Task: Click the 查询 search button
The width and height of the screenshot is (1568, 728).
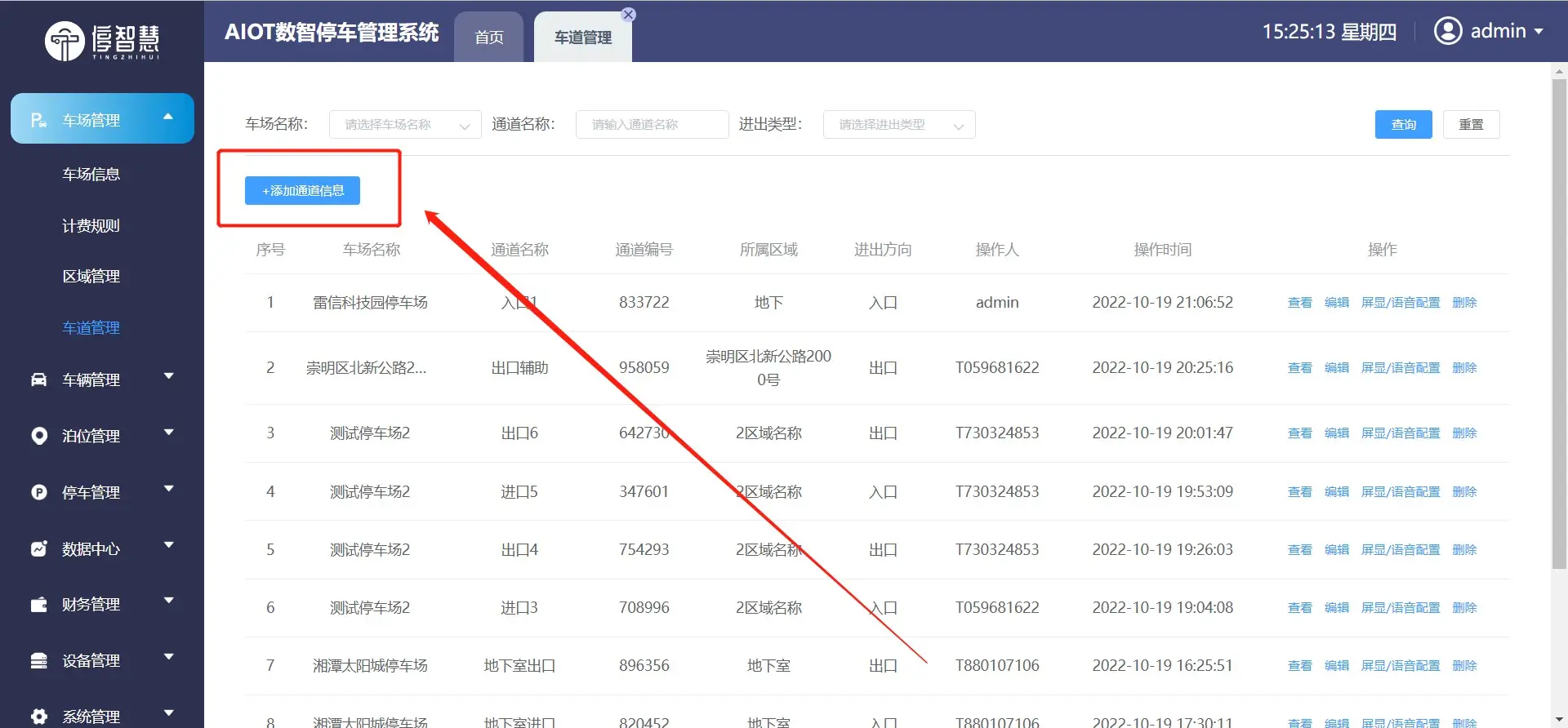Action: 1403,124
